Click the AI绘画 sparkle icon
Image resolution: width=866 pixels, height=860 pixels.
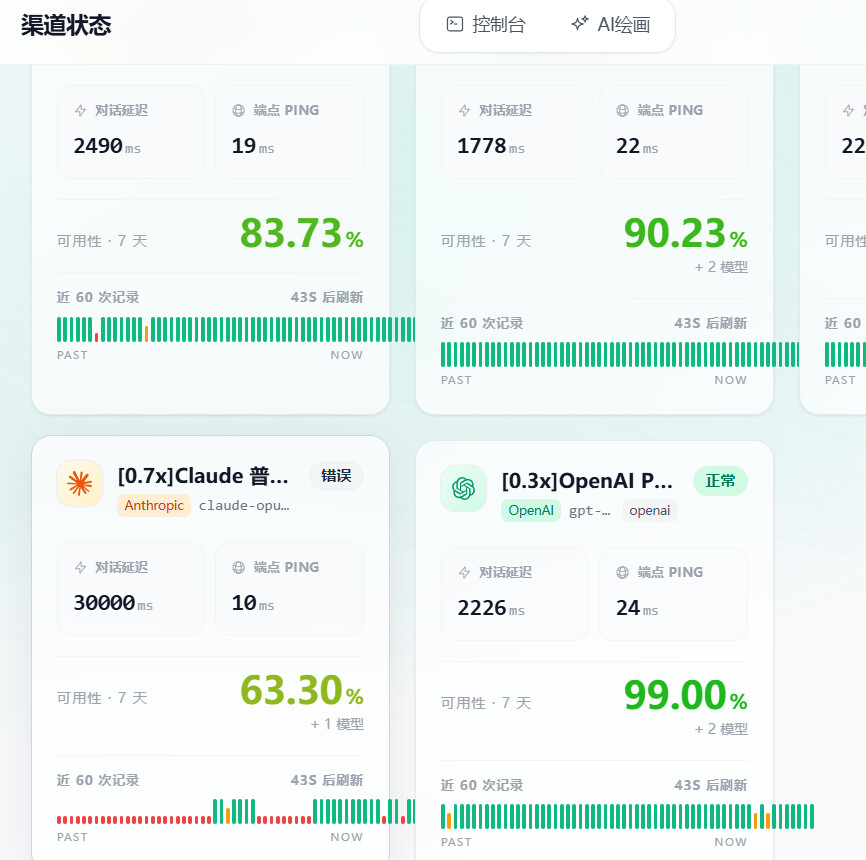coord(579,23)
